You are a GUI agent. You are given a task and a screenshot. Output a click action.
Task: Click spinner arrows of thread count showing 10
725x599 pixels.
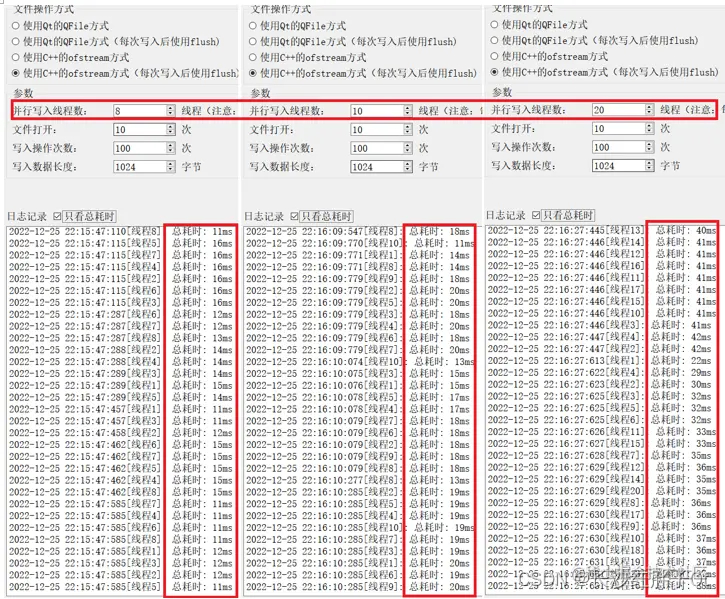tap(408, 111)
